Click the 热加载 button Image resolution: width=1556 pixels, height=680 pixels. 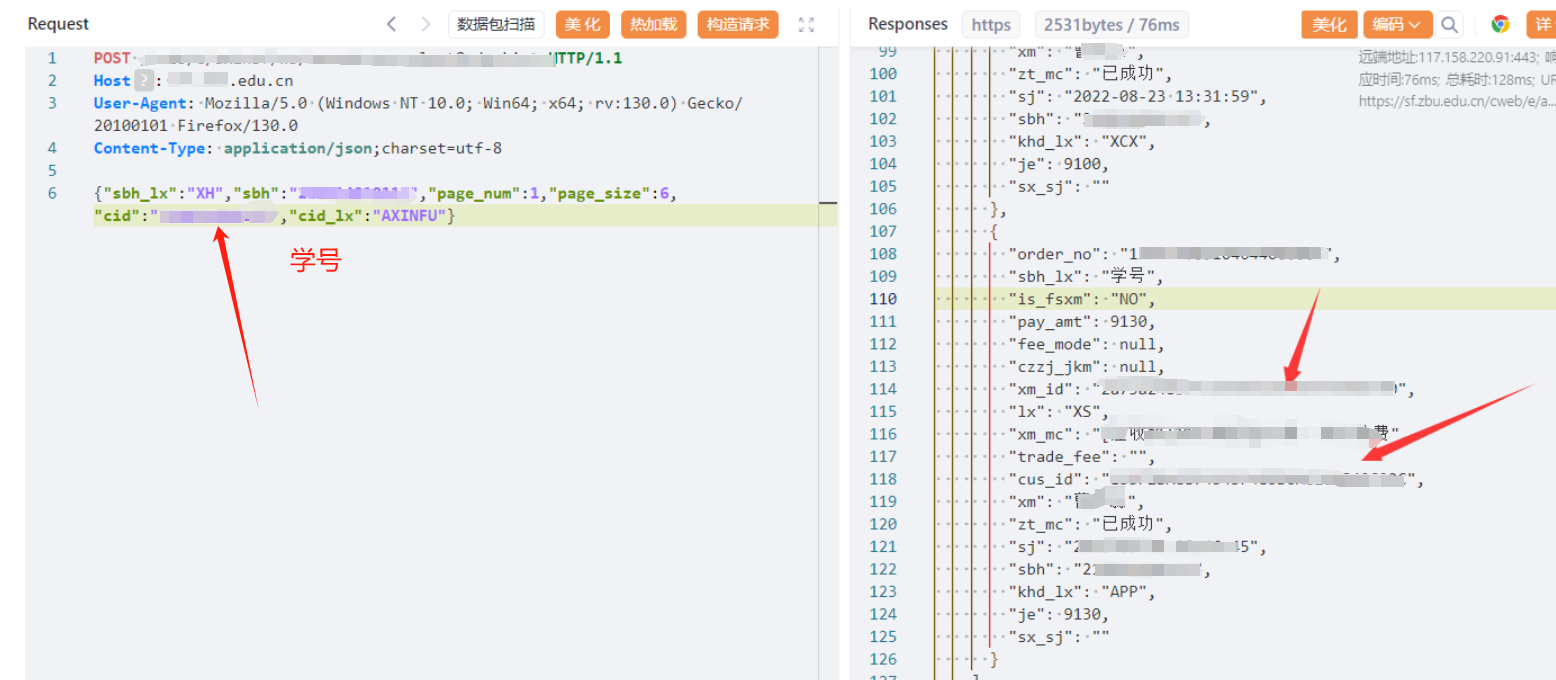click(654, 25)
